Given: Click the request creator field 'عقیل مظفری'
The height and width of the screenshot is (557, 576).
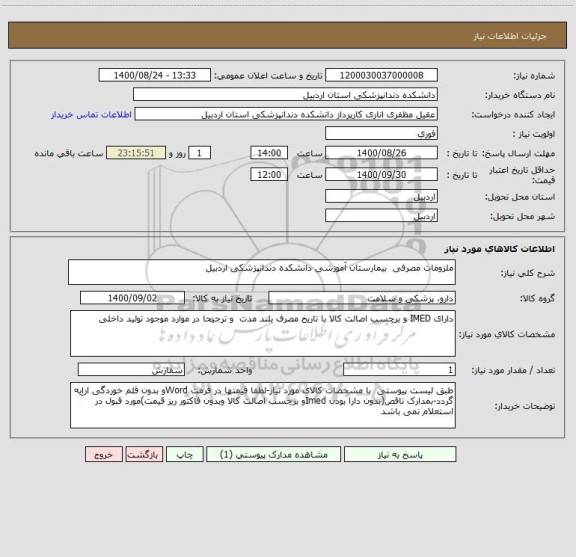Looking at the screenshot, I should (x=286, y=114).
